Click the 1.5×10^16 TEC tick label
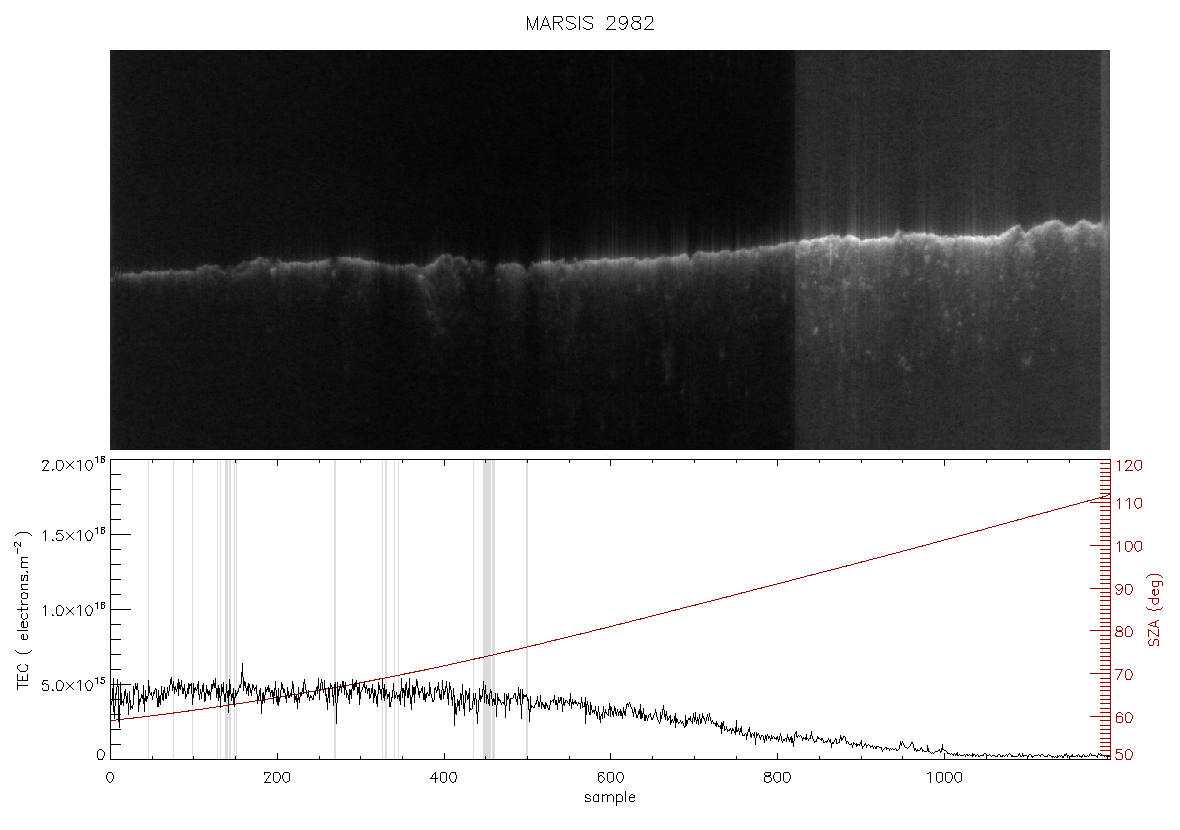Screen dimensions: 1180x830 coord(73,535)
